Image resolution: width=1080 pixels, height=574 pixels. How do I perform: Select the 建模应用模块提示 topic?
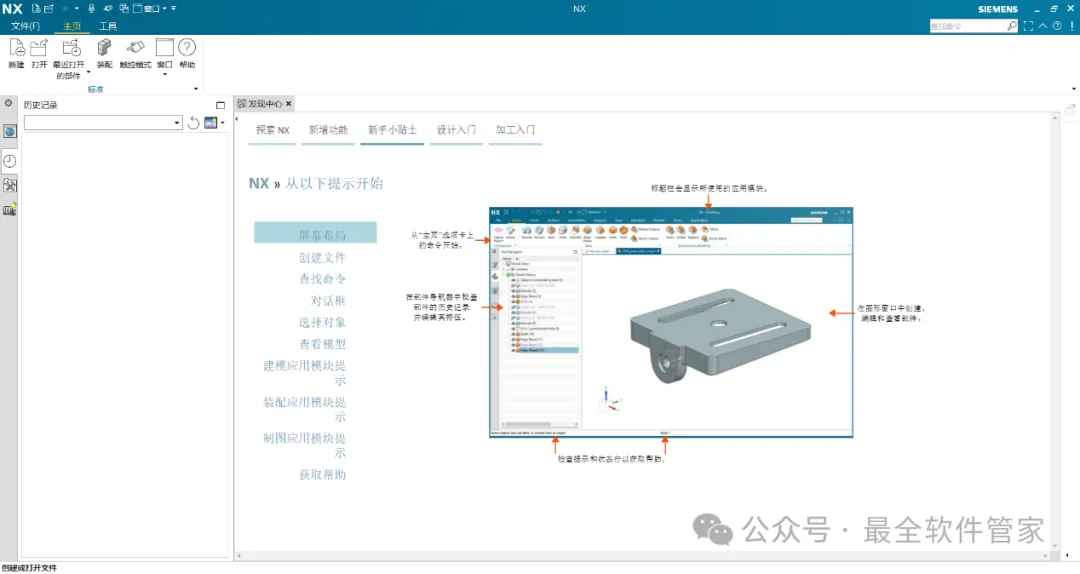tap(304, 373)
